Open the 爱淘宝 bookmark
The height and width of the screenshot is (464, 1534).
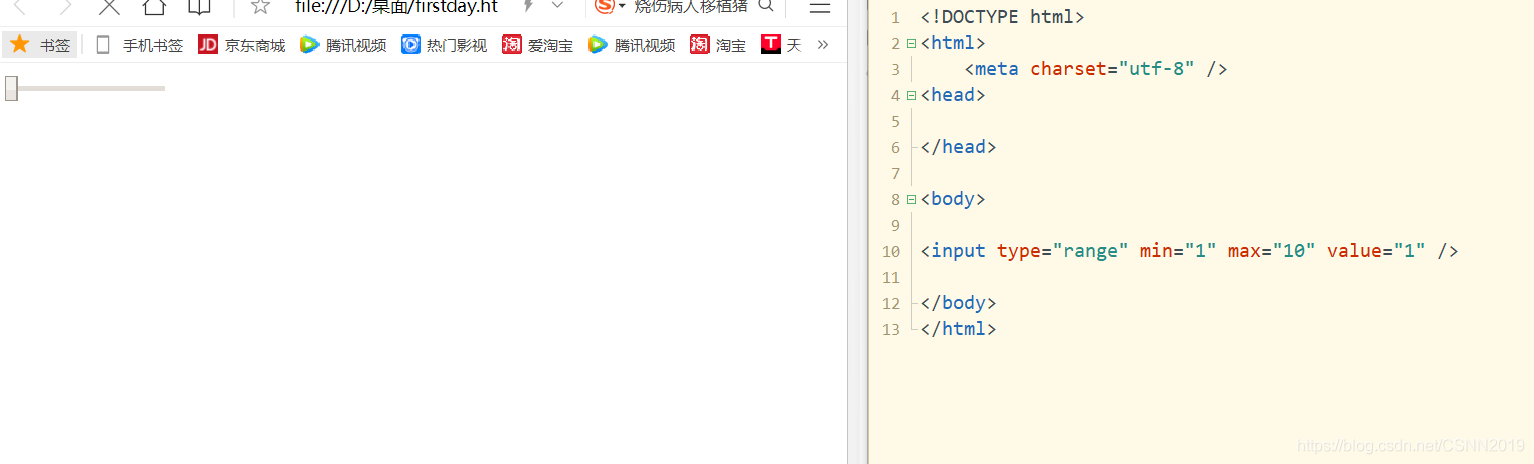click(537, 45)
